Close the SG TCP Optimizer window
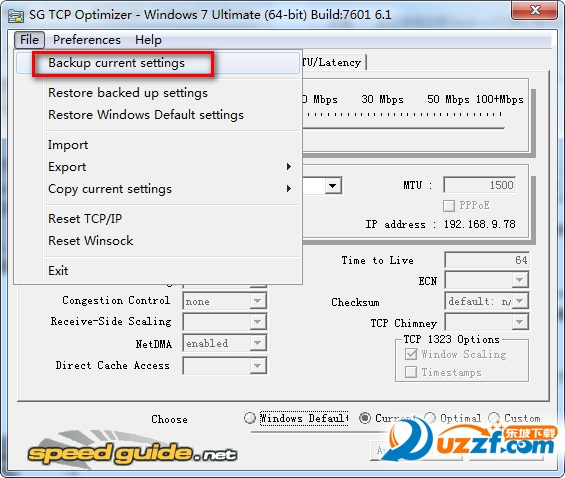This screenshot has width=565, height=478. [534, 11]
